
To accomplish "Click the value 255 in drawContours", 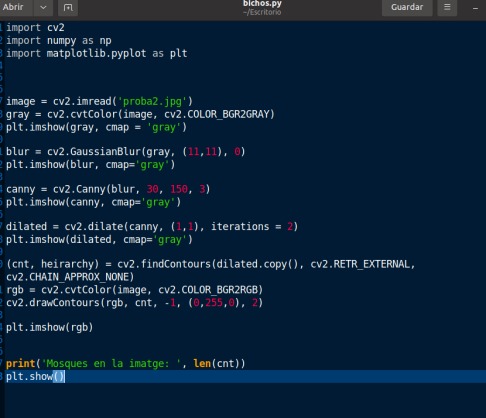I will [214, 303].
